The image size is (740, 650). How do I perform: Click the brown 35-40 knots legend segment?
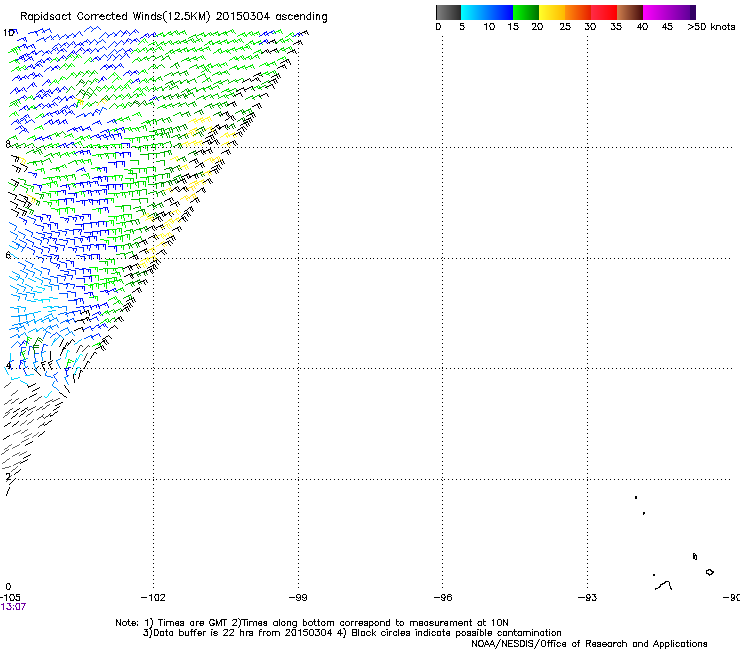[630, 12]
